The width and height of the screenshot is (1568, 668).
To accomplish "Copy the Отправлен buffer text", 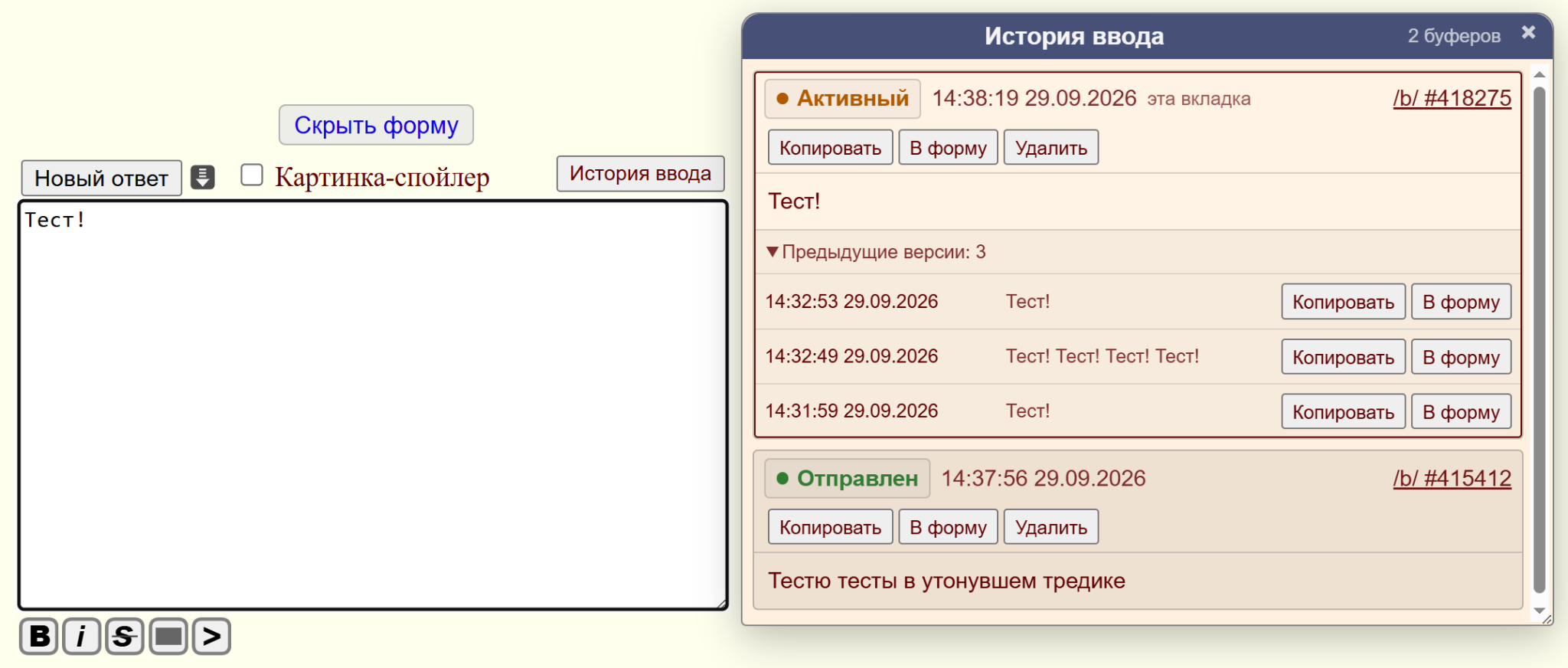I will click(x=831, y=527).
